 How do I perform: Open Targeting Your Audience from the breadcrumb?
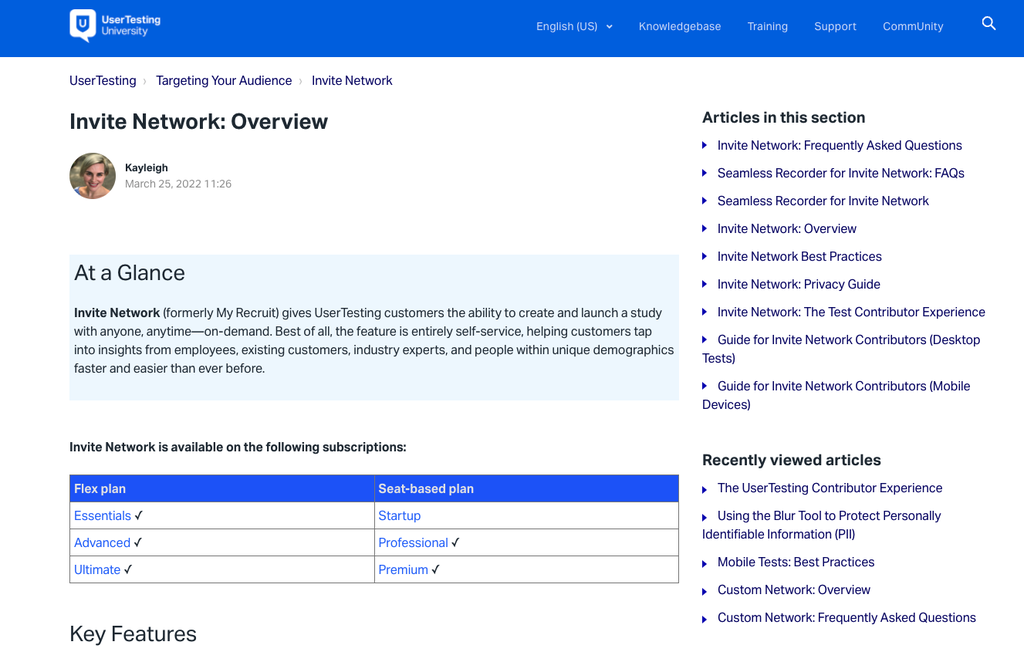pos(223,81)
